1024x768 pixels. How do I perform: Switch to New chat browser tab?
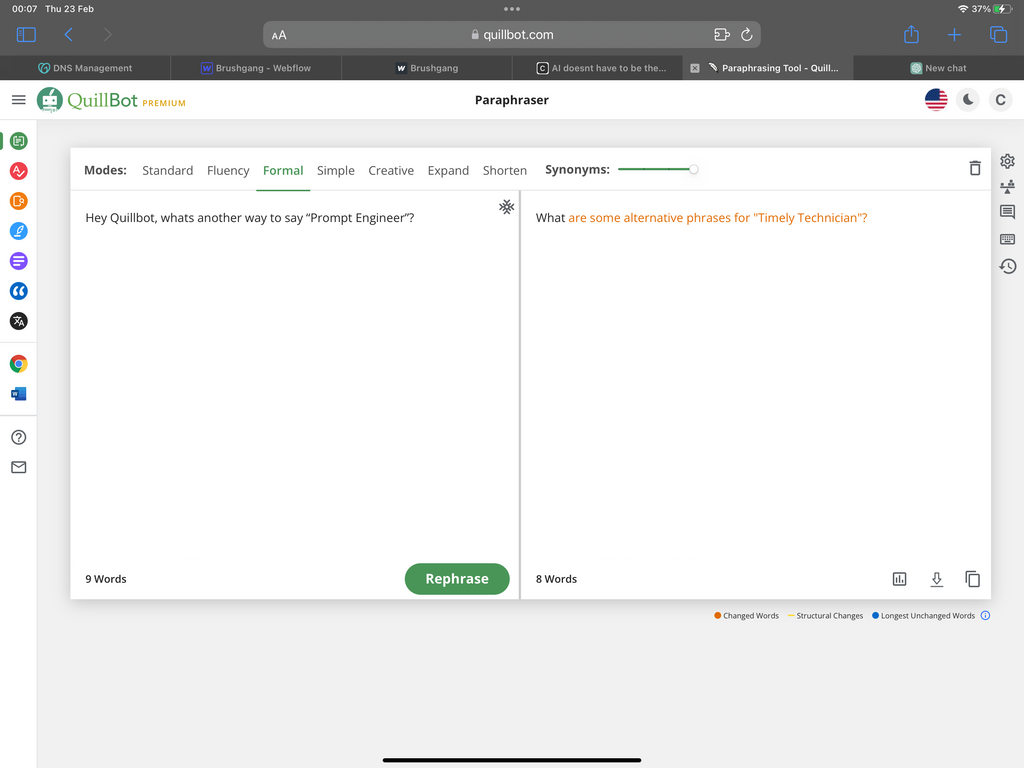938,68
